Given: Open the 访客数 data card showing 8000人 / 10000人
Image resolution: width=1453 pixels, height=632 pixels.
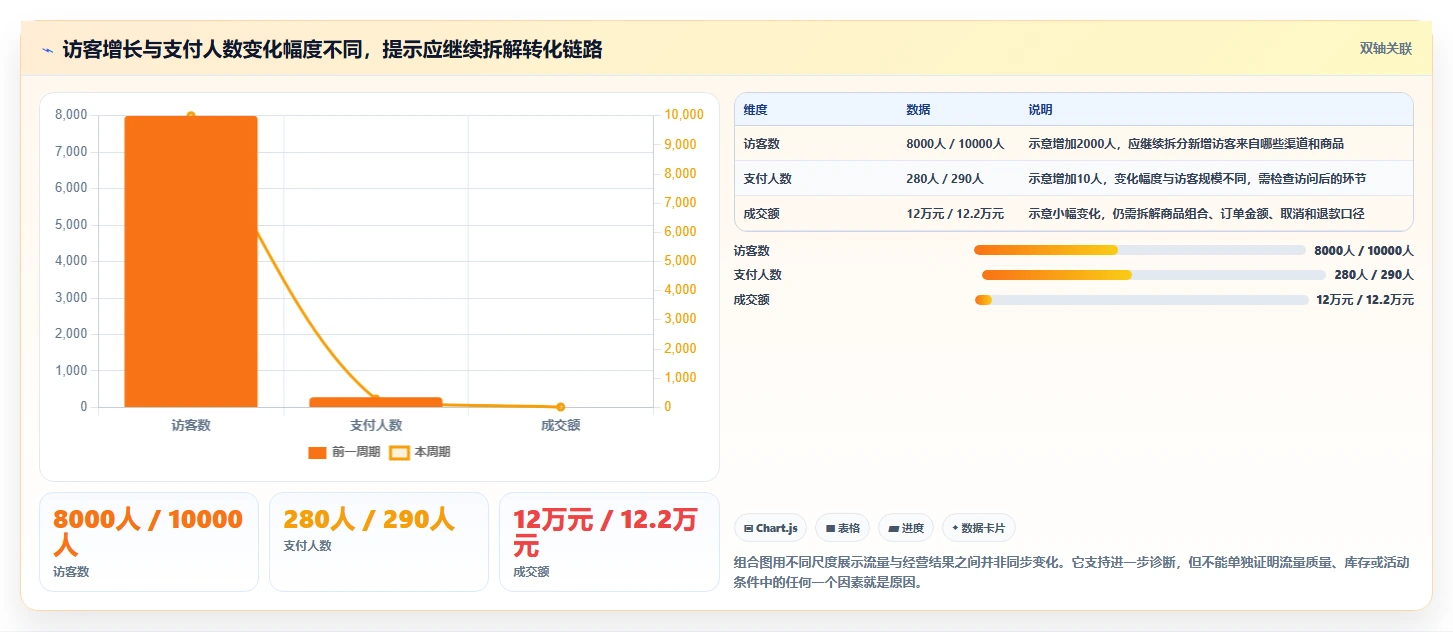Looking at the screenshot, I should 149,542.
